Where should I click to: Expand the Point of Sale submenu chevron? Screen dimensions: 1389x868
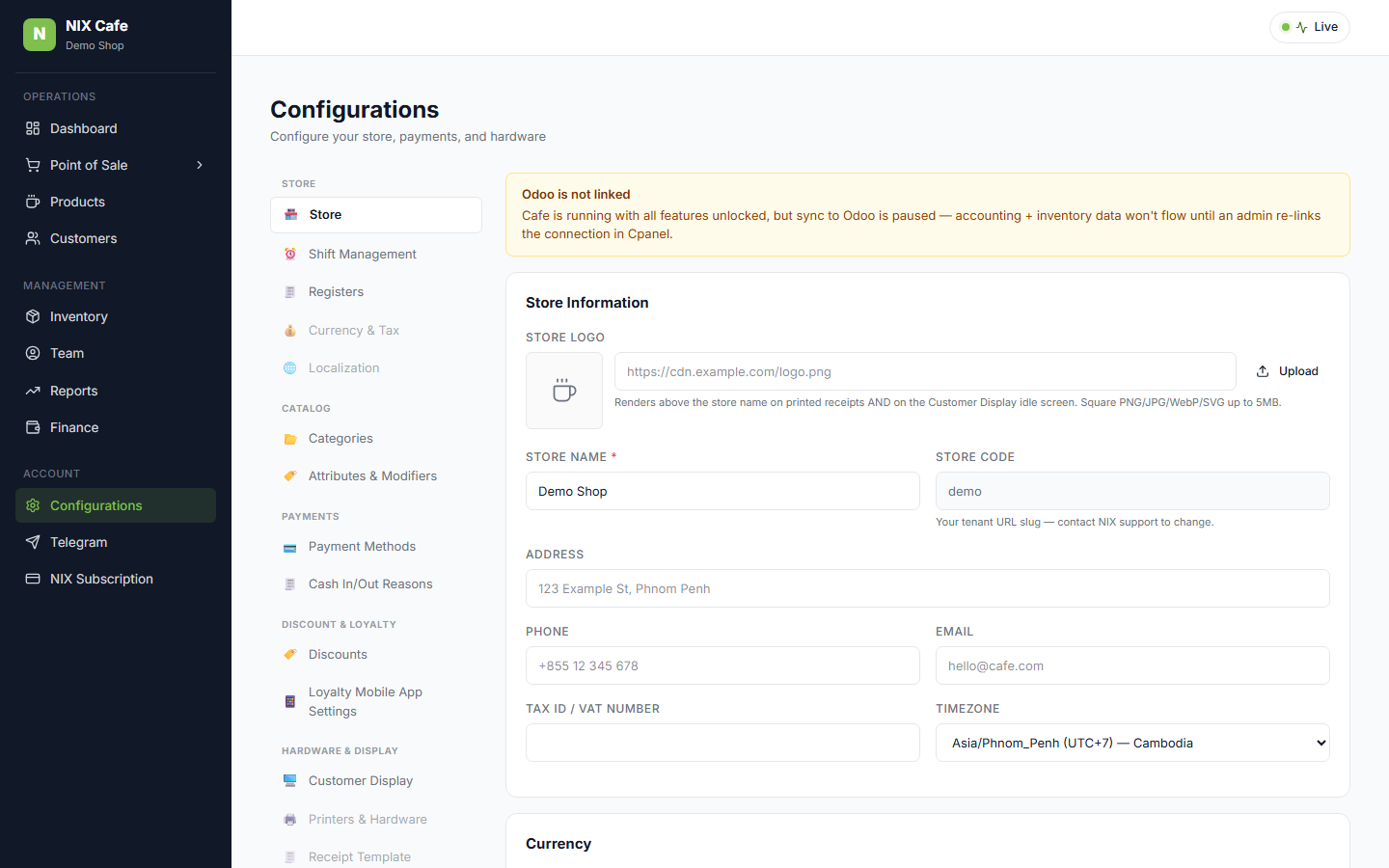click(x=200, y=165)
